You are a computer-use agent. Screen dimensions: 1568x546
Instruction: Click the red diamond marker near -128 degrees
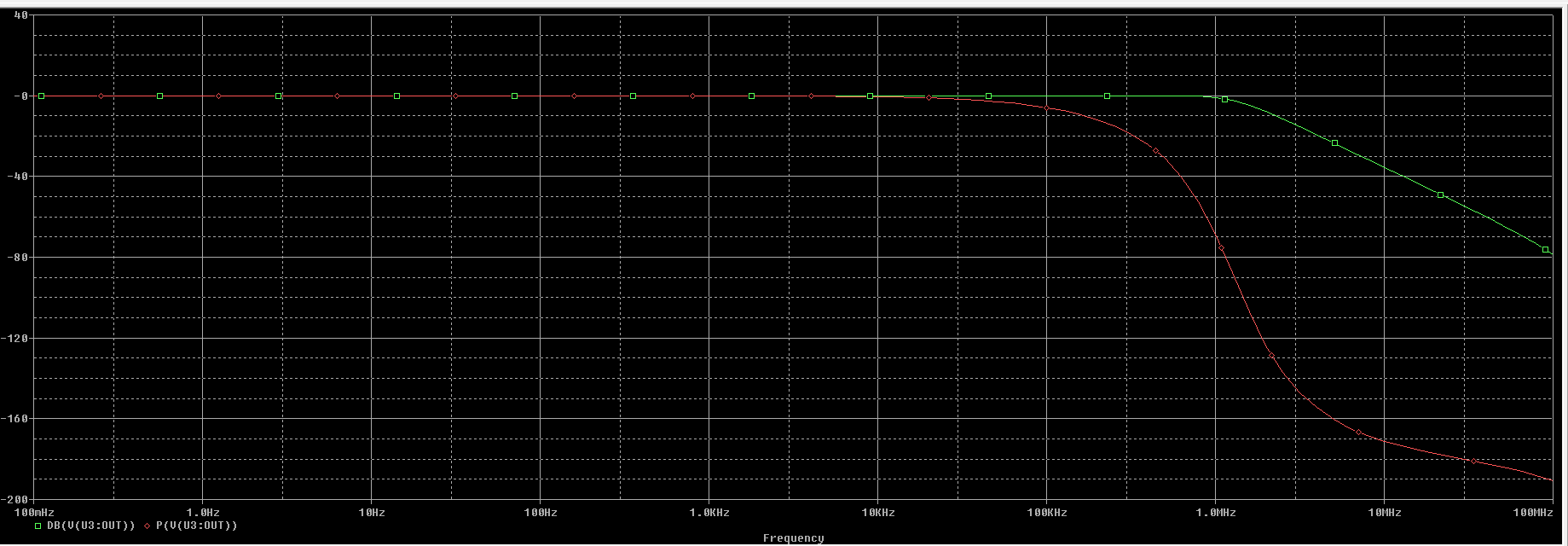tap(1271, 356)
